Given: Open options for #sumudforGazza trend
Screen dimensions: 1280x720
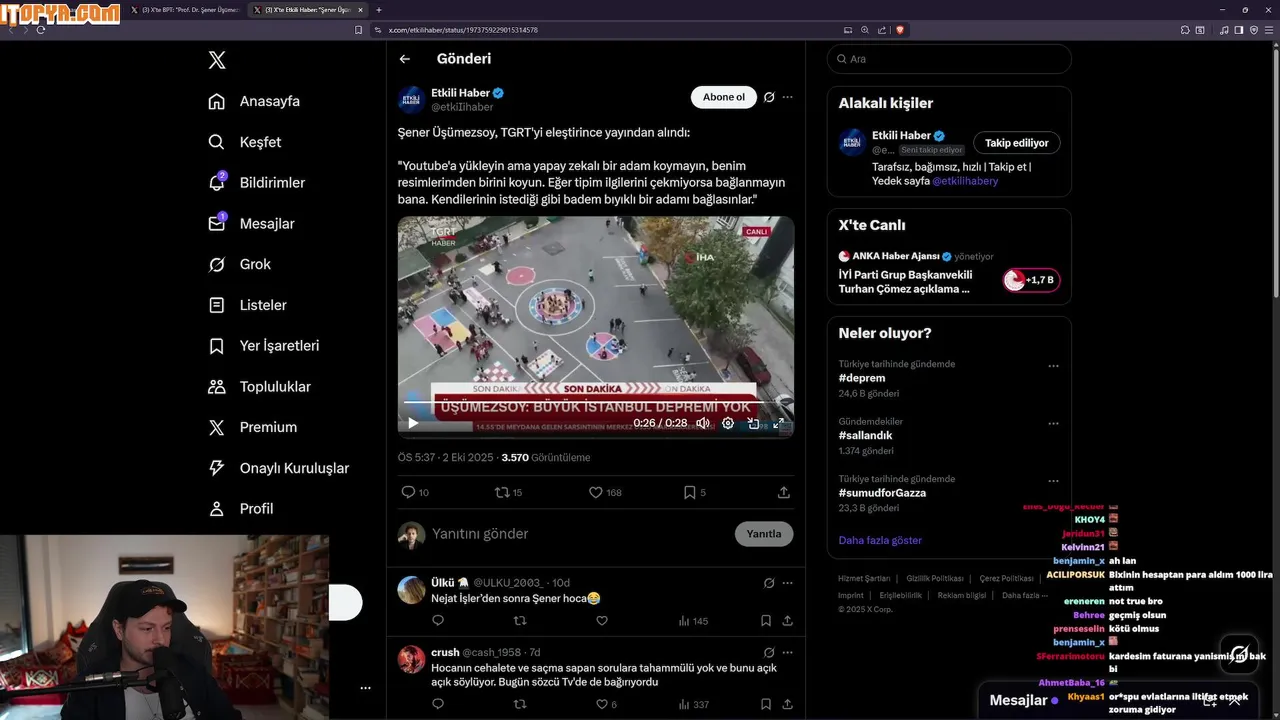Looking at the screenshot, I should [1053, 481].
